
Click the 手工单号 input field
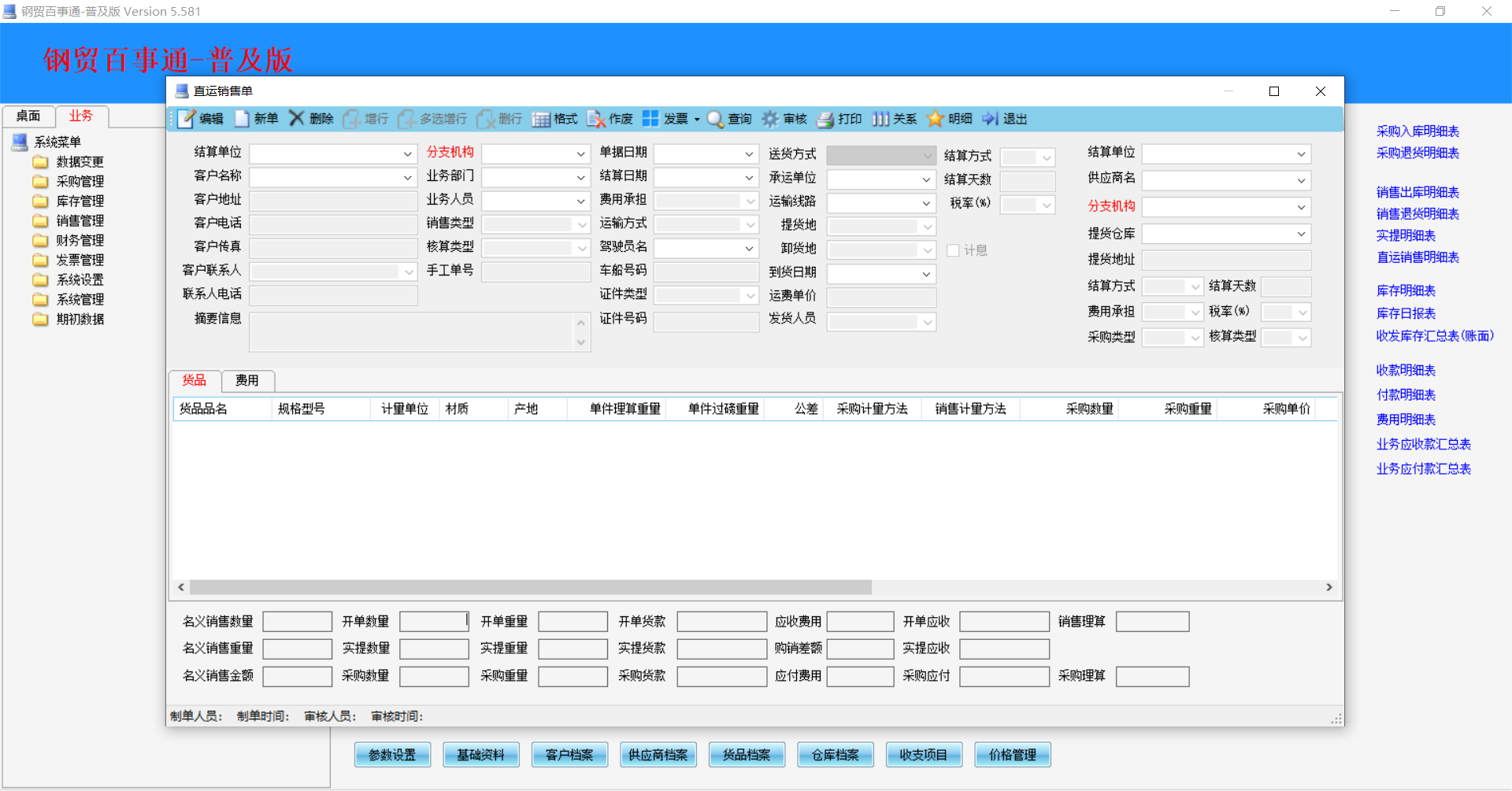[x=536, y=272]
